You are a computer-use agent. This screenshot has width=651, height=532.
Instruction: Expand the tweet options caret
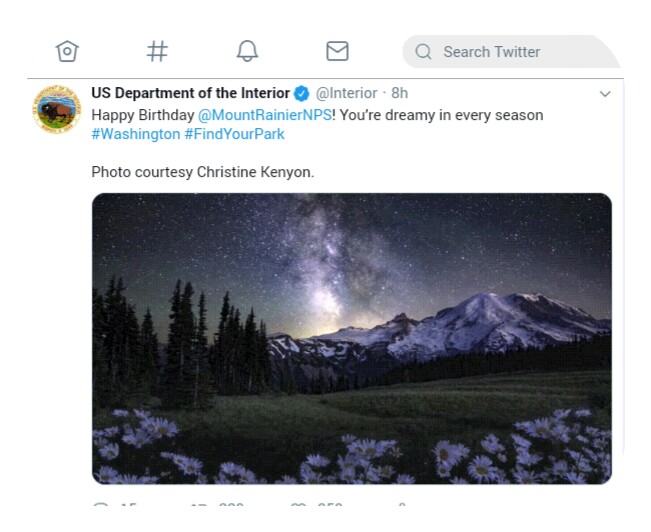(x=604, y=94)
